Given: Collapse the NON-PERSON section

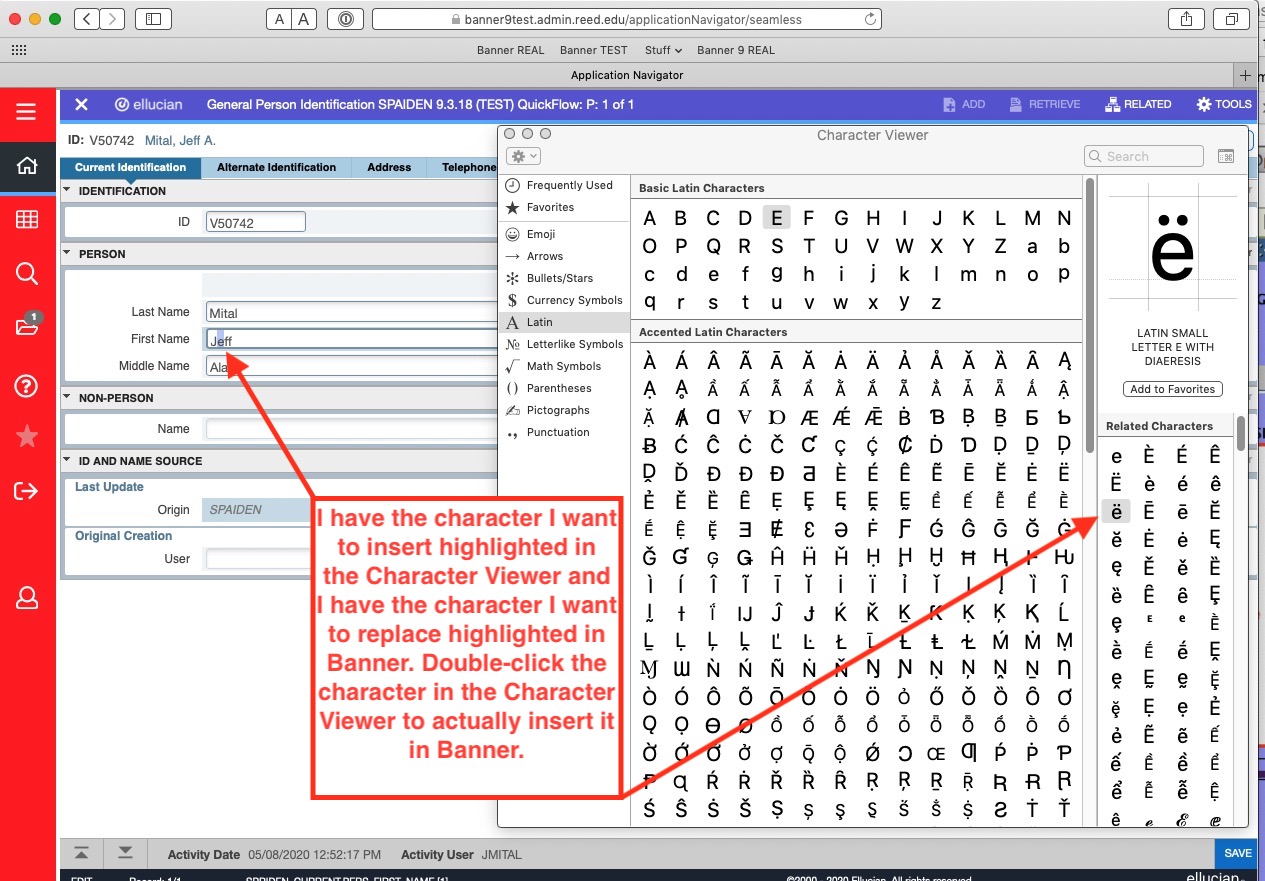Looking at the screenshot, I should (68, 398).
